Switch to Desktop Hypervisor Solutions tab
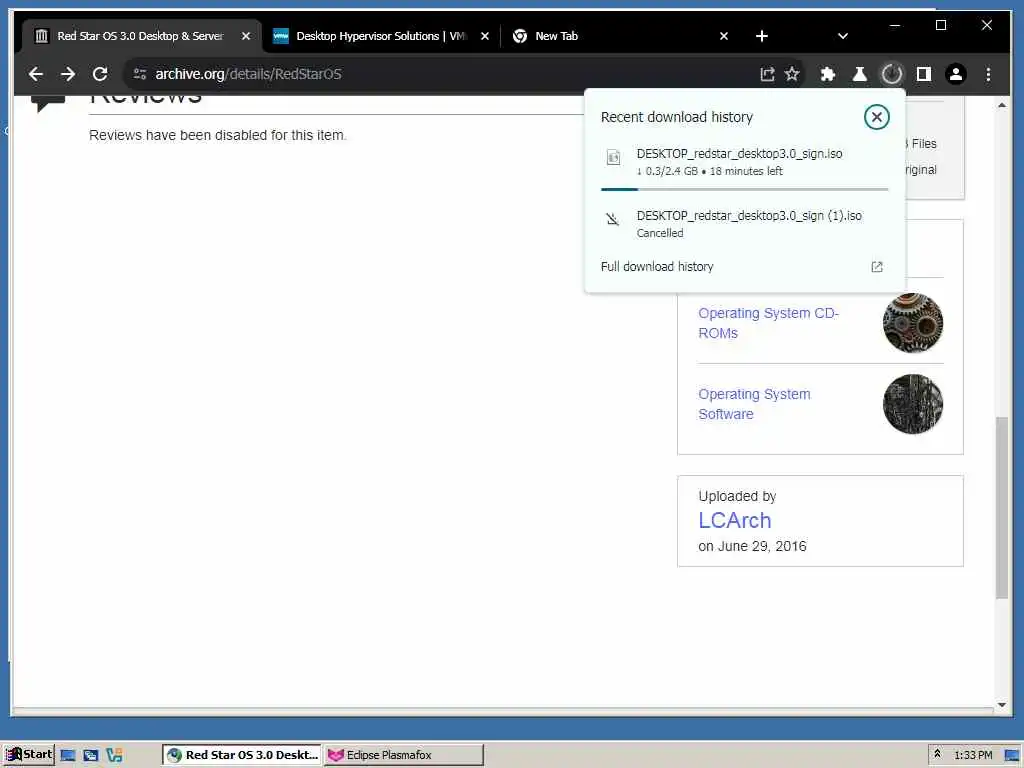This screenshot has width=1024, height=768. (381, 36)
